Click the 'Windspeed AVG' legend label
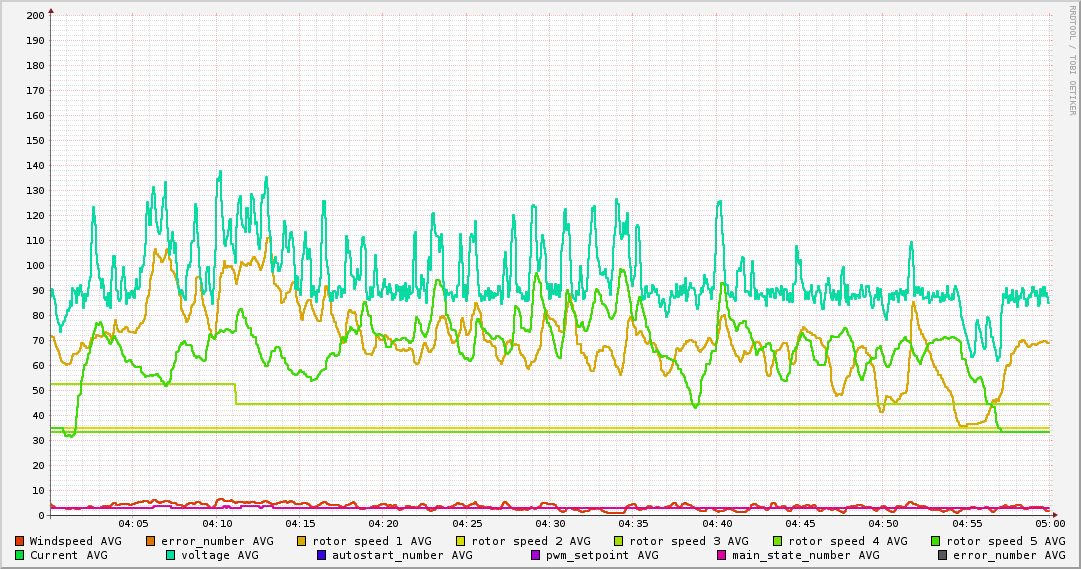This screenshot has width=1081, height=569. [75, 541]
